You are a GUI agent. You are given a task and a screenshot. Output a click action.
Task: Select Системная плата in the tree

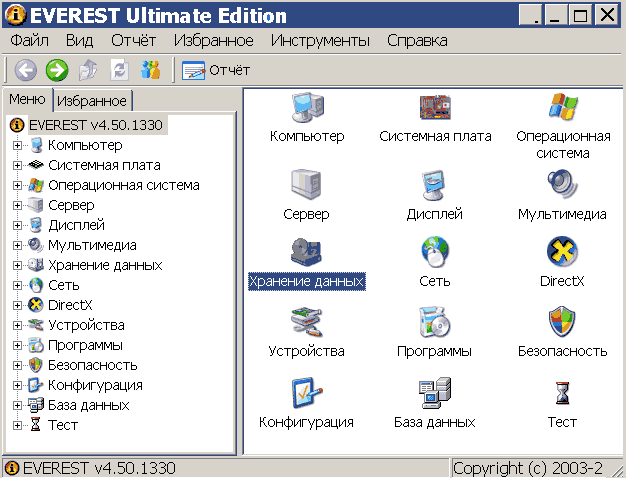click(104, 165)
